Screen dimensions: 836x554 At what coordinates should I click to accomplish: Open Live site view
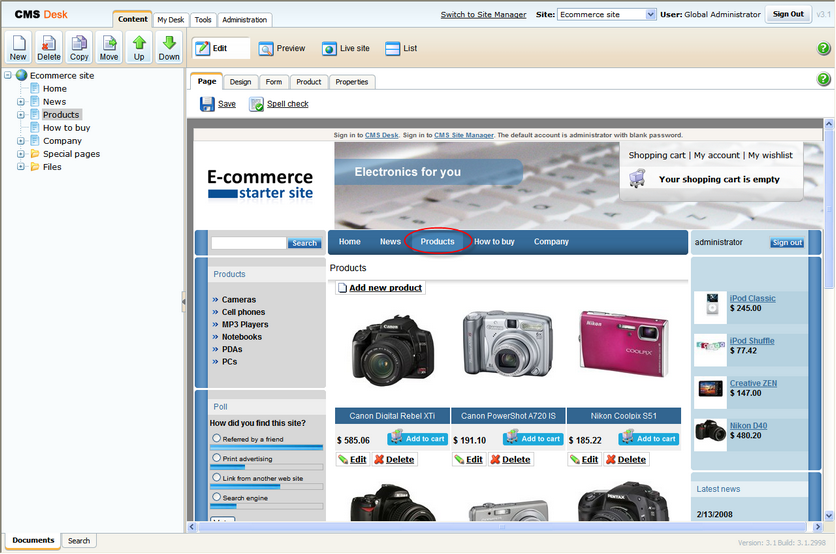click(346, 49)
